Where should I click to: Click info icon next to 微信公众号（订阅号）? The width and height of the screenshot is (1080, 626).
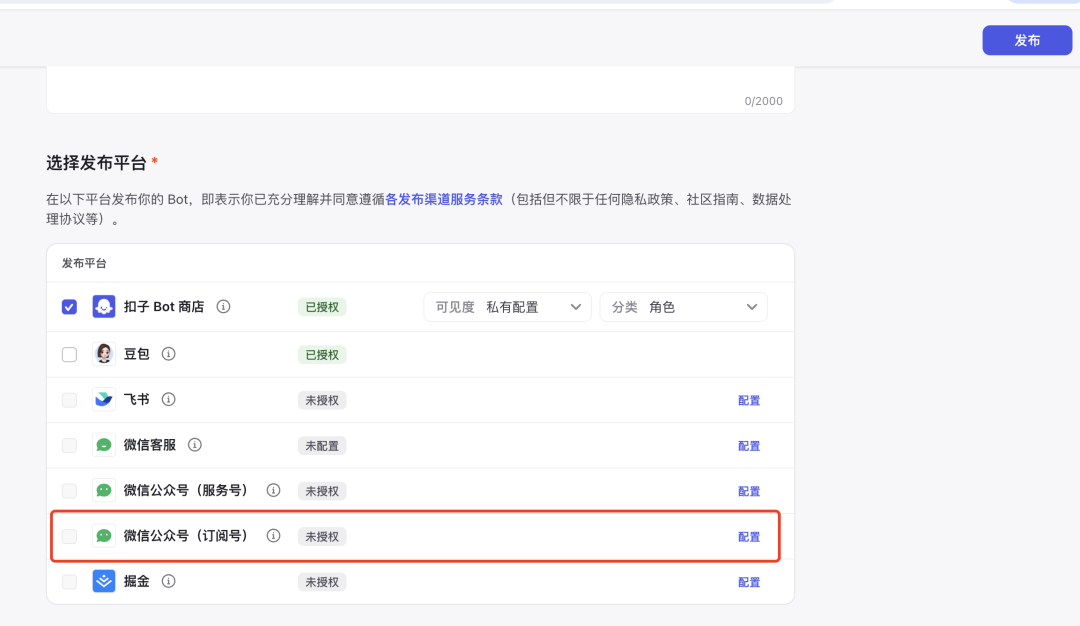(x=273, y=536)
